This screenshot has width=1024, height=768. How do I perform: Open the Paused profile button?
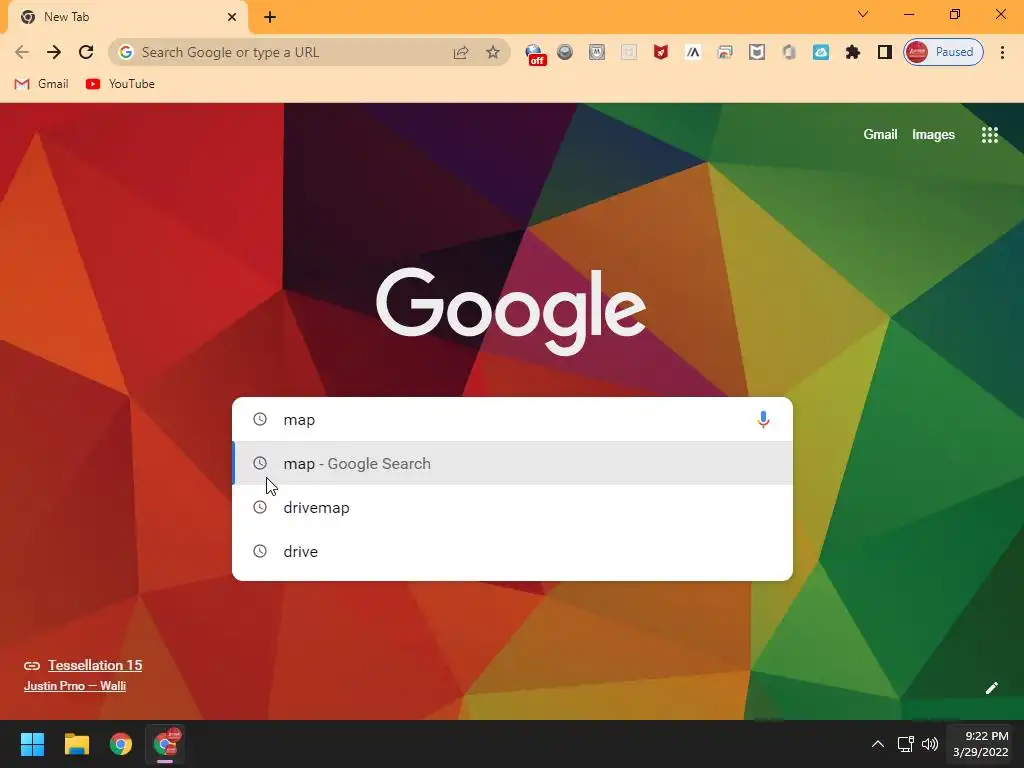(943, 52)
